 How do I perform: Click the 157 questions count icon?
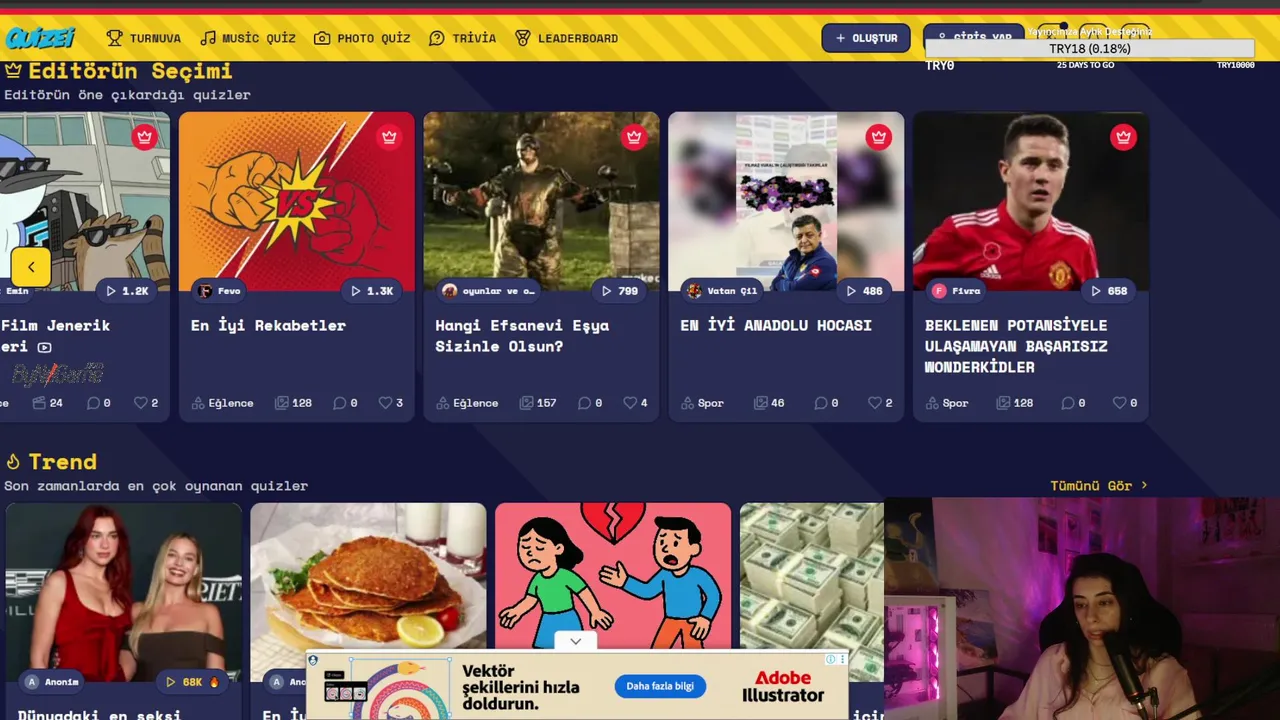tap(538, 403)
